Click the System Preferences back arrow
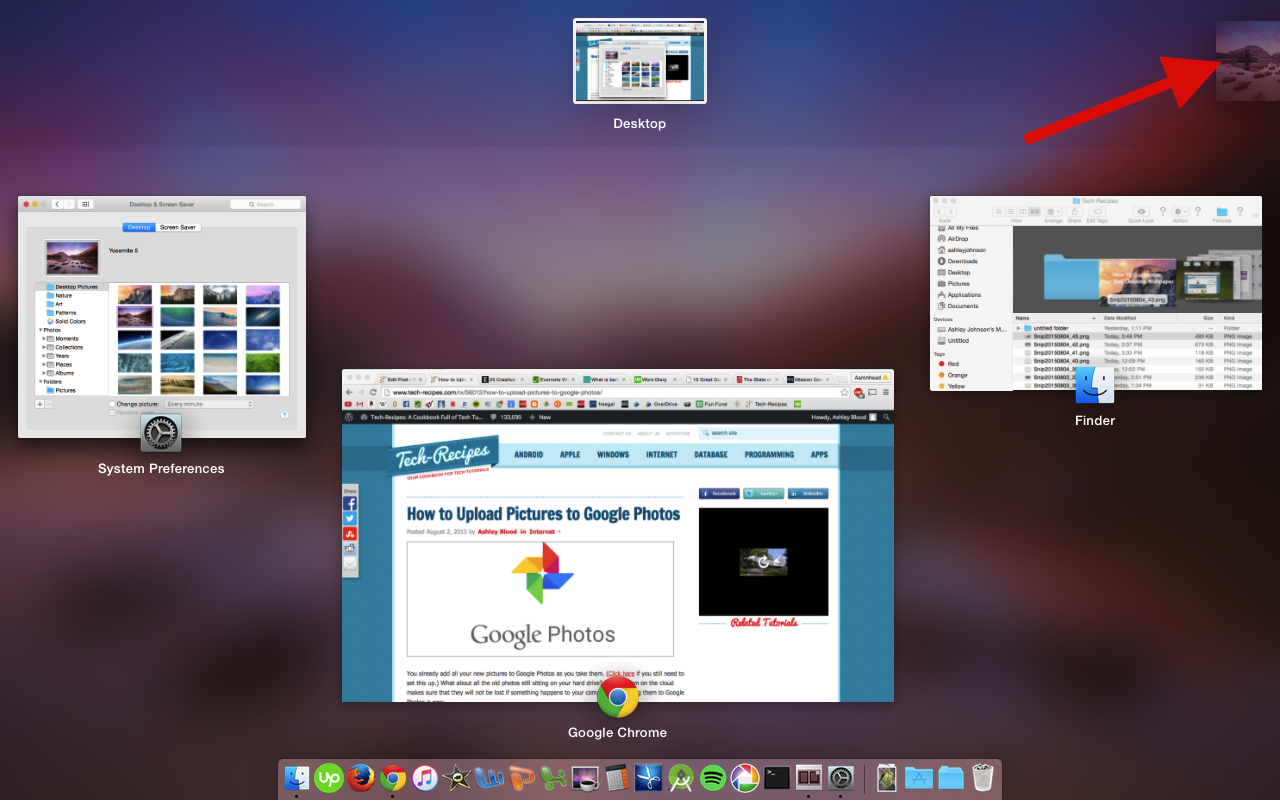This screenshot has width=1280, height=801. tap(57, 204)
